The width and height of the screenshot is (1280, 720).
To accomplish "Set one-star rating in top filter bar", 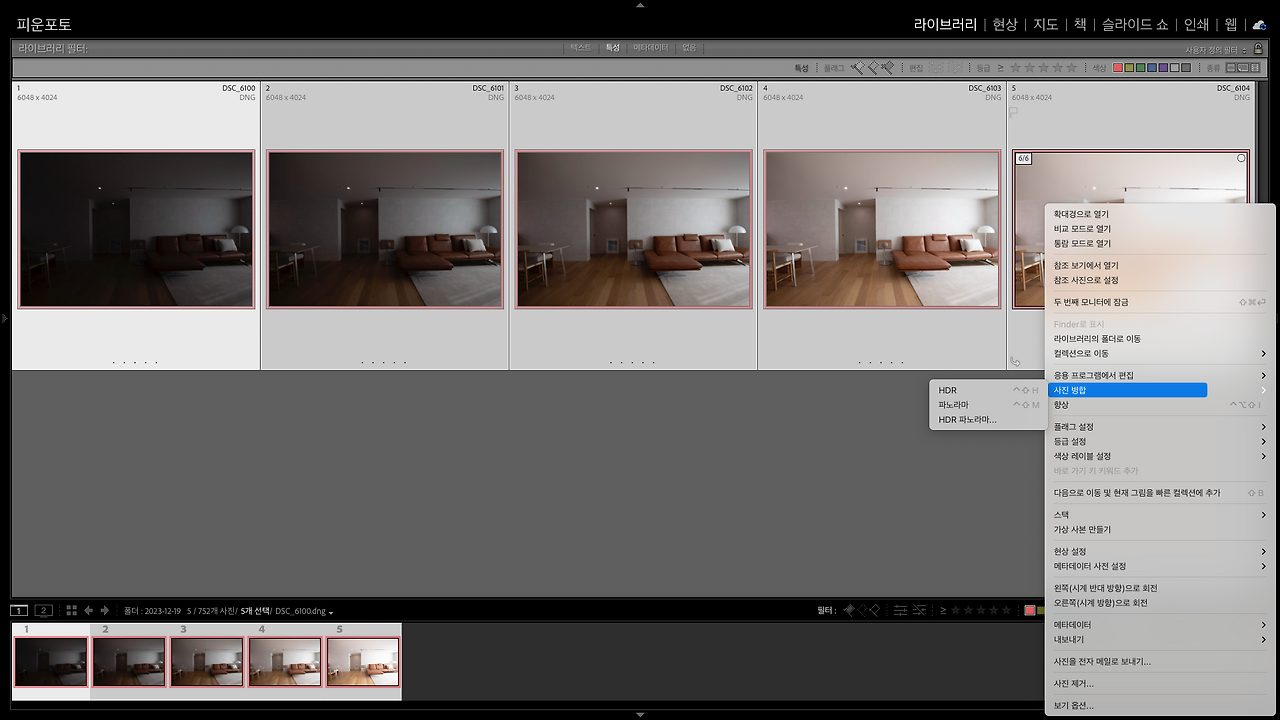I will click(1016, 68).
